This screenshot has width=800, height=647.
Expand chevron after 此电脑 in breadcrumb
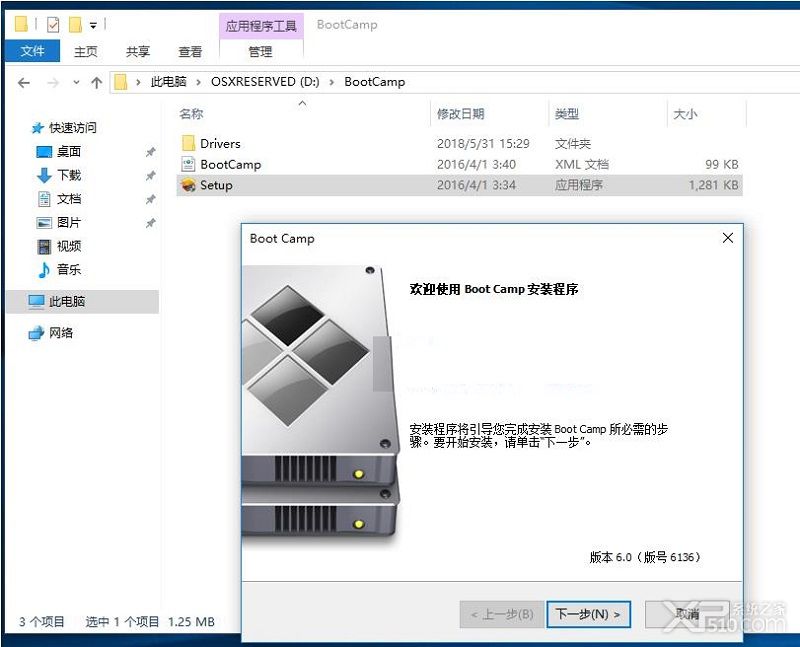(198, 82)
